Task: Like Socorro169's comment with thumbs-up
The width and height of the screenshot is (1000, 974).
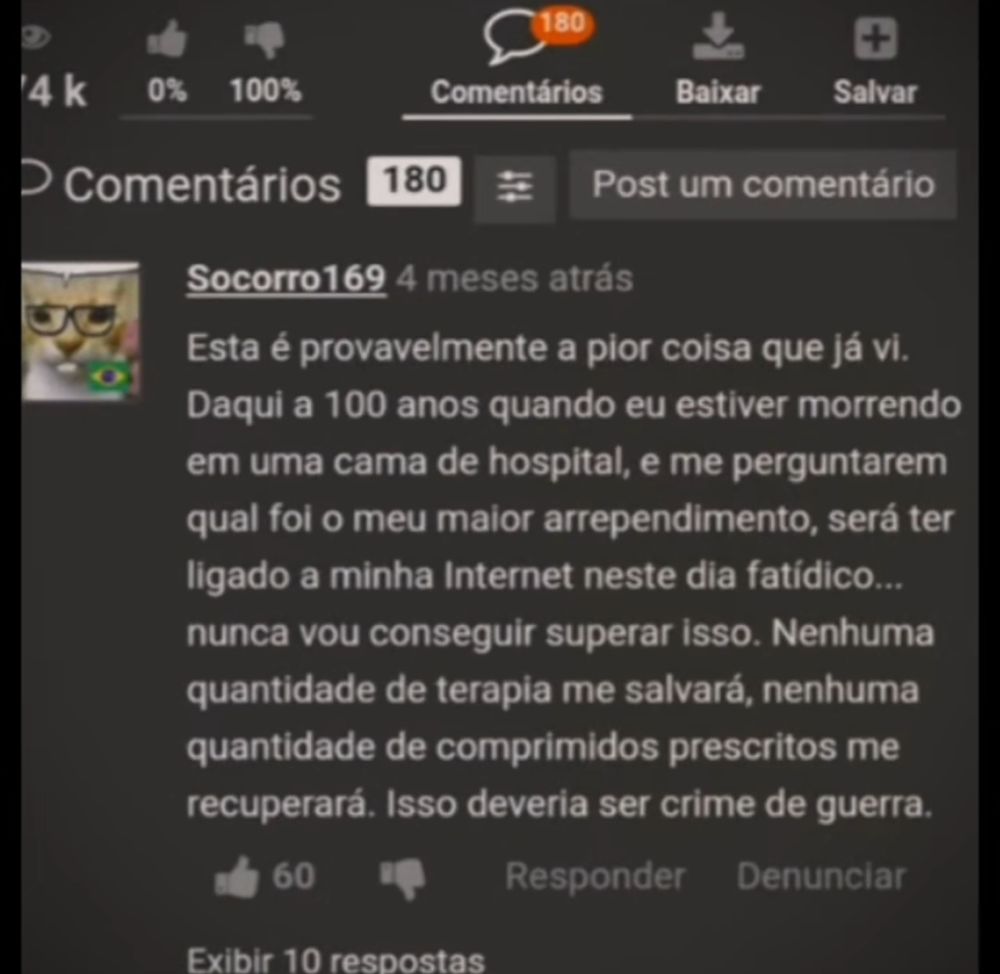Action: (x=237, y=876)
